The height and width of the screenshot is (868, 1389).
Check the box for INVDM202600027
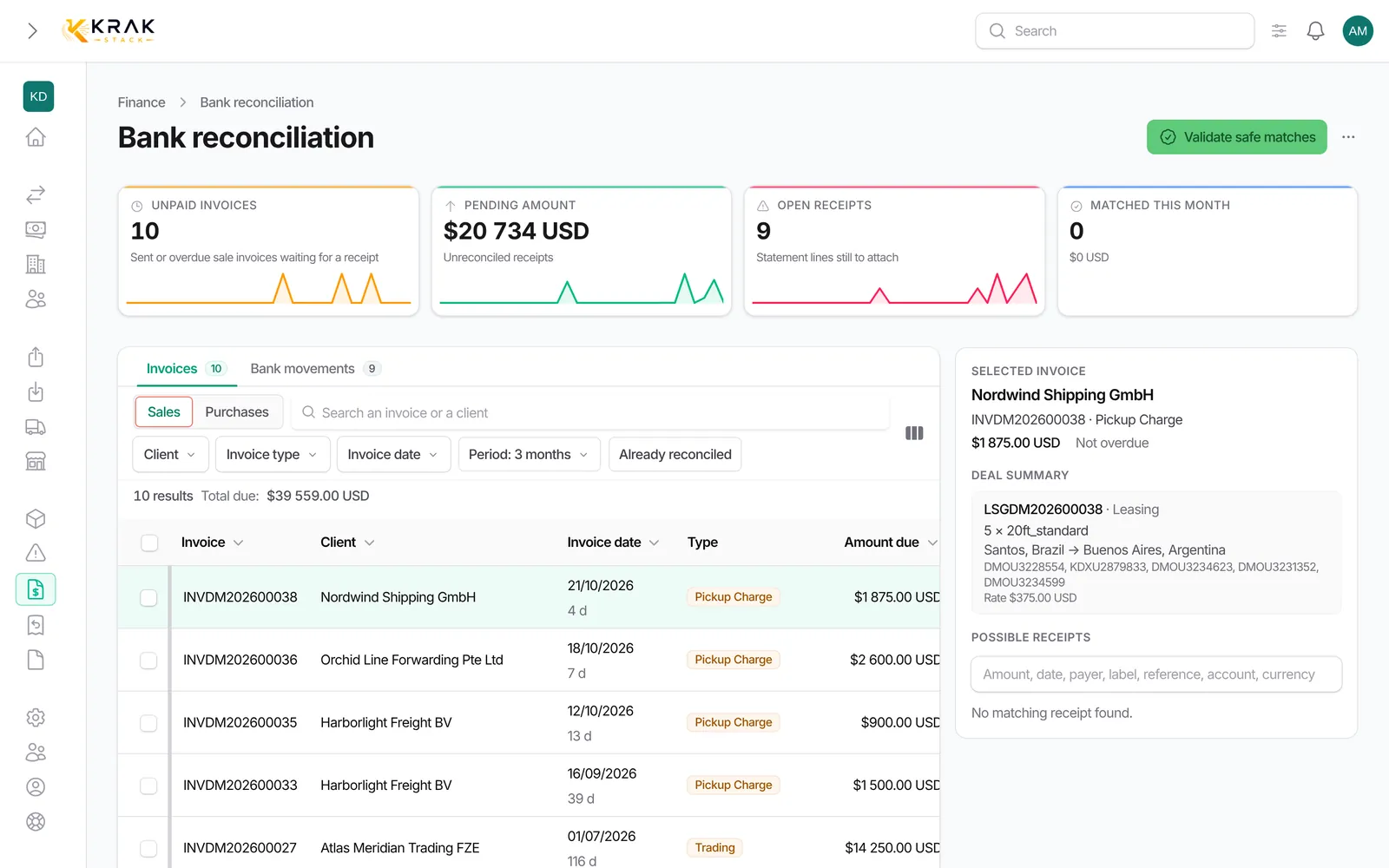tap(148, 848)
